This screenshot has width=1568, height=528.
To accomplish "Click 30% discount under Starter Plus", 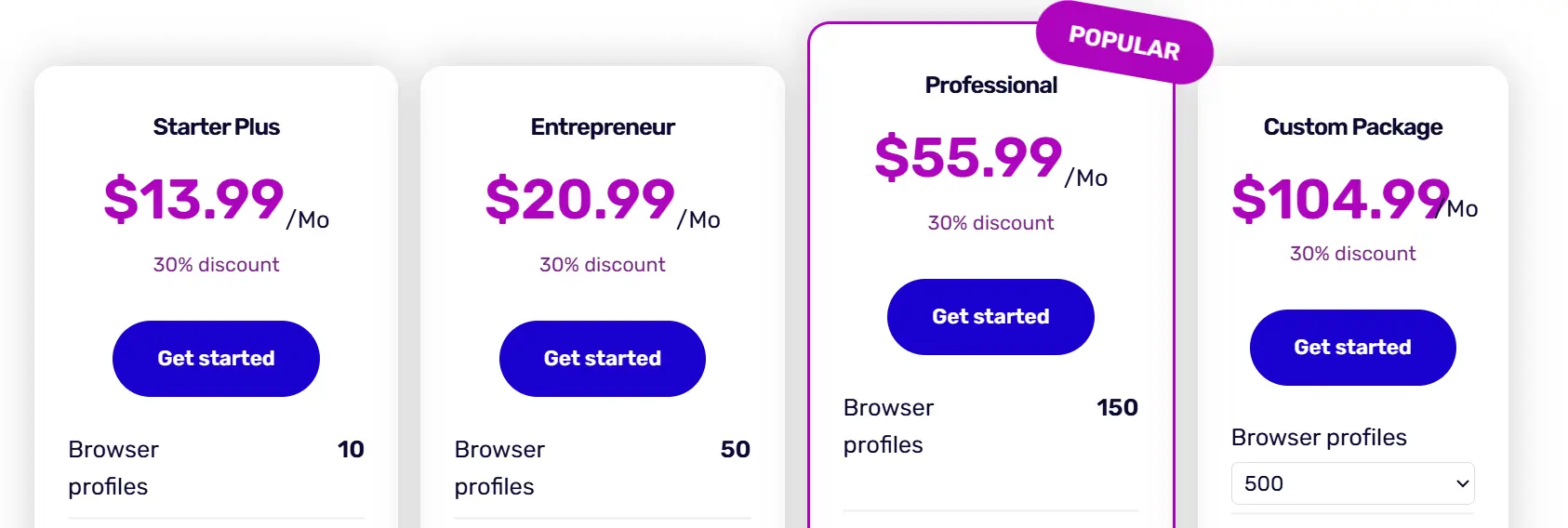I will 216,265.
